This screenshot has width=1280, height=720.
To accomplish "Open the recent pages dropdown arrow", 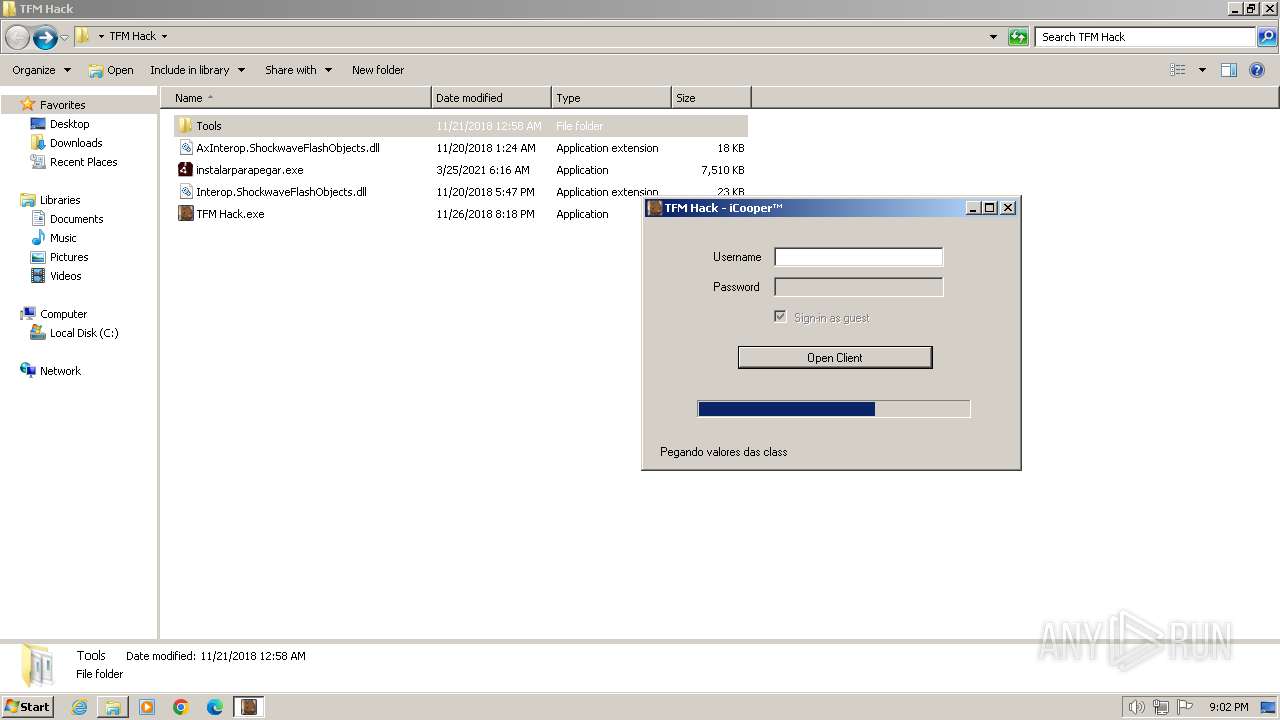I will 64,37.
